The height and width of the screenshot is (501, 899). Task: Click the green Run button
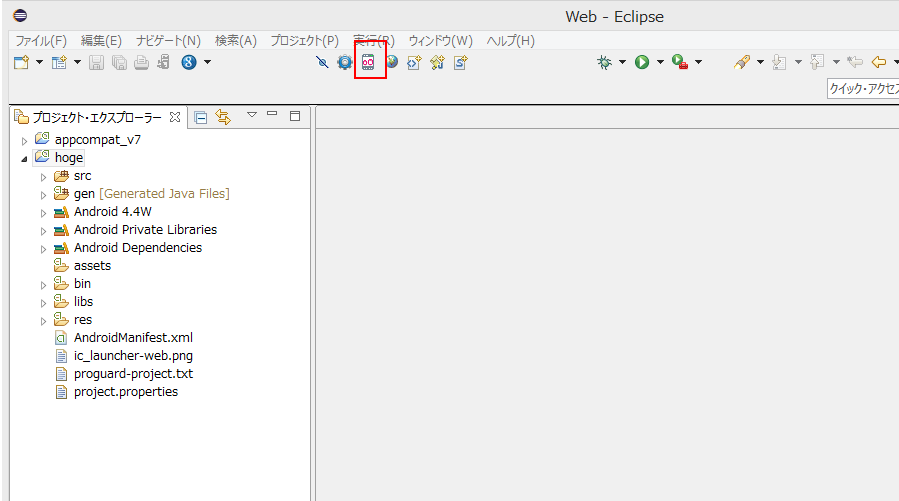(642, 62)
